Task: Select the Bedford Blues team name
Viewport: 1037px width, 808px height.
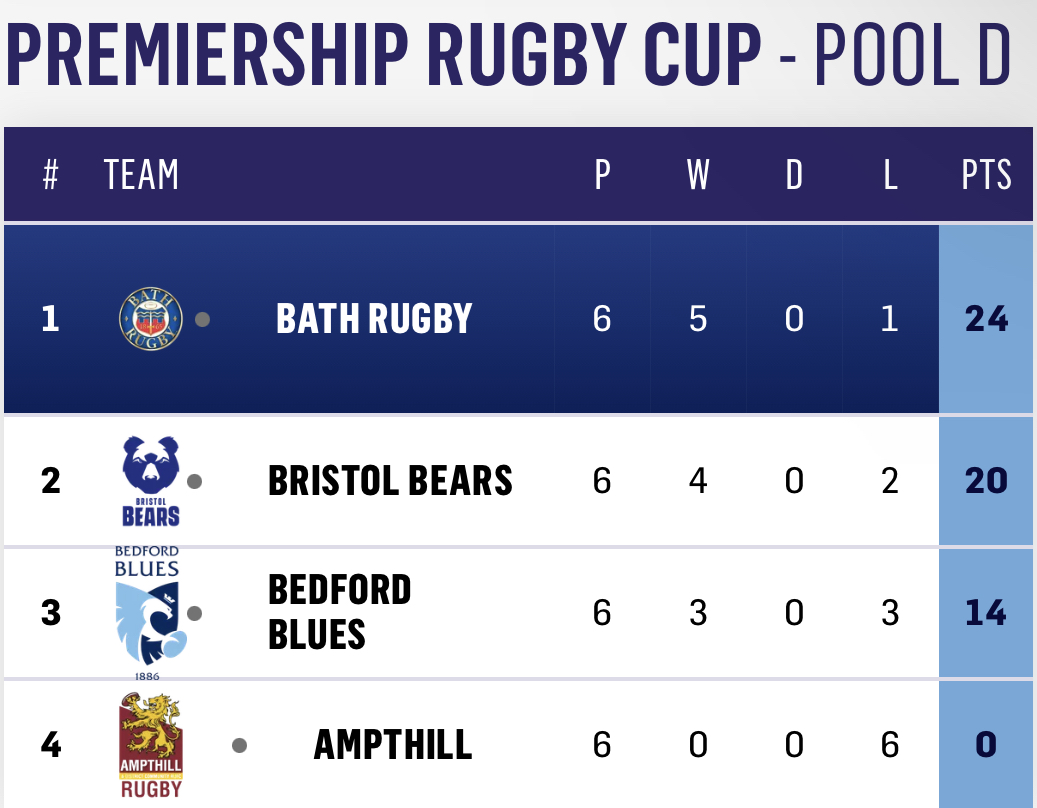Action: (339, 612)
